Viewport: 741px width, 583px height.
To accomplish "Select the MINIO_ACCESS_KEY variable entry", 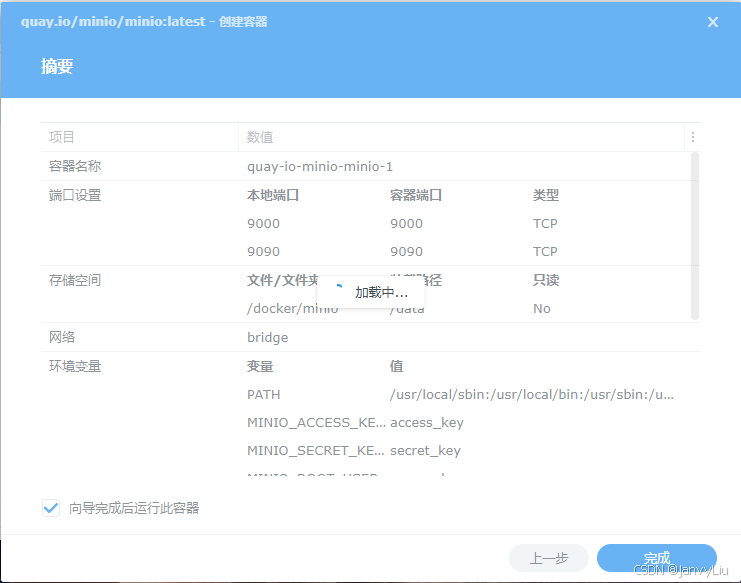I will (314, 422).
